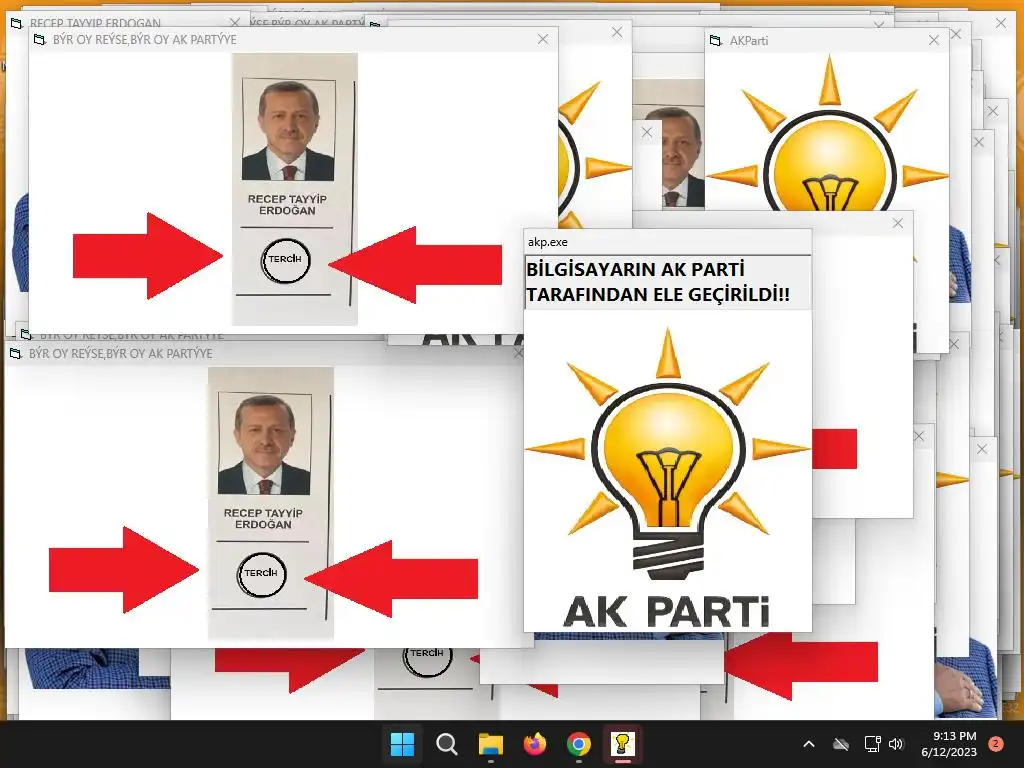1024x768 pixels.
Task: Close the RECEP TAYYIP ERDOGAN window
Action: point(235,24)
